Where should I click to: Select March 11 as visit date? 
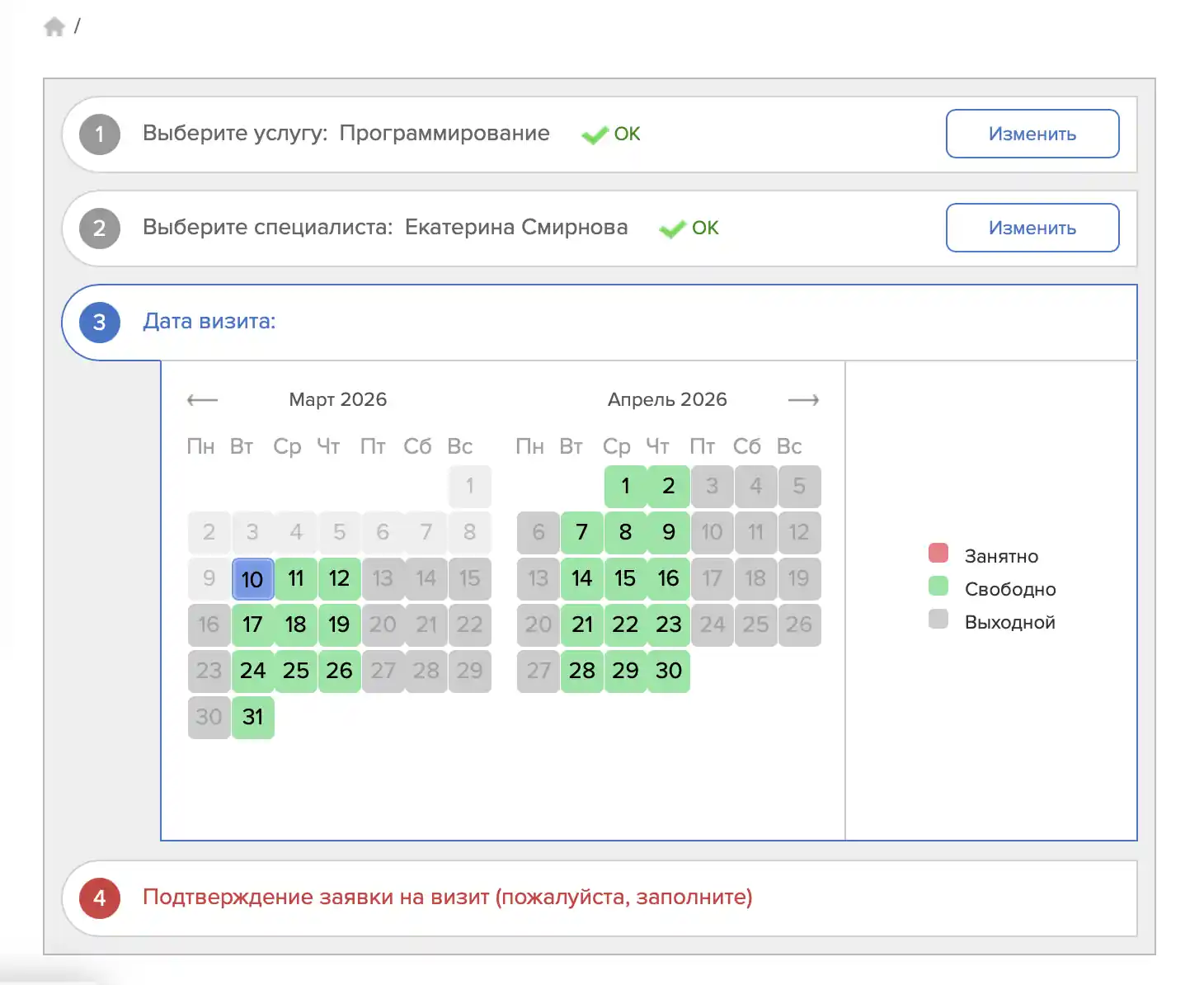click(295, 579)
